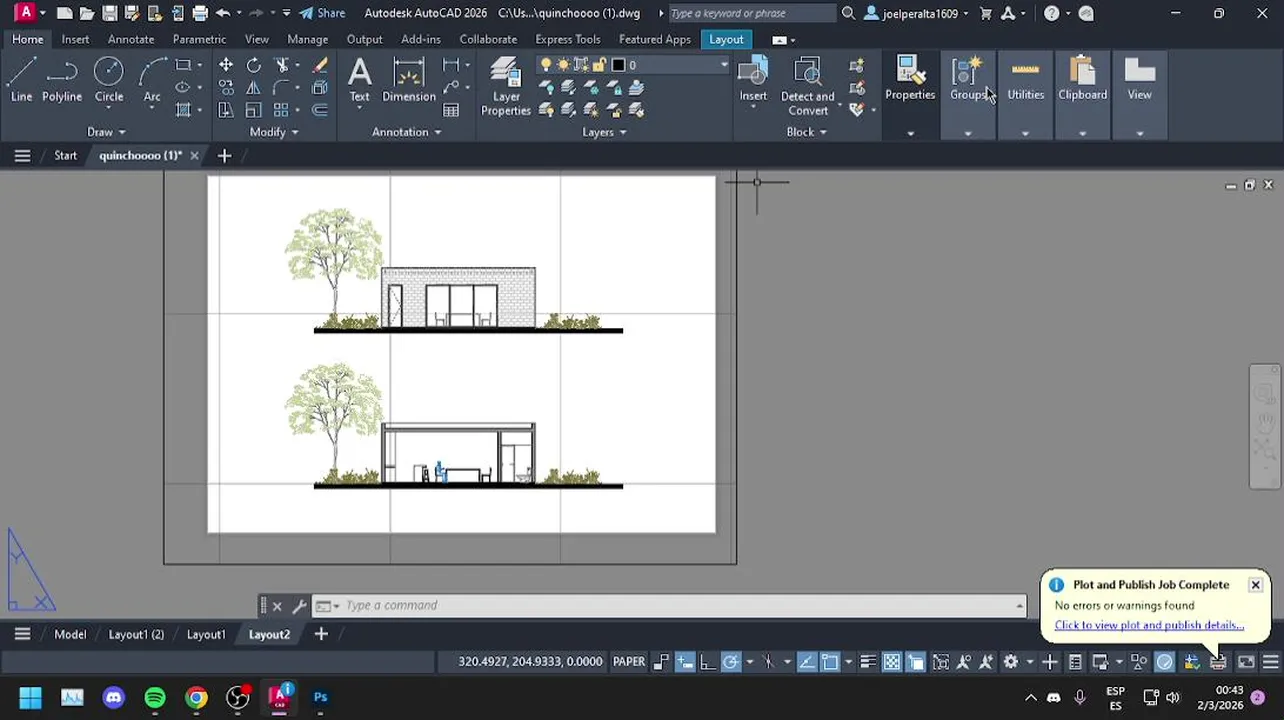This screenshot has height=720, width=1284.
Task: Open the Start file tab
Action: click(x=65, y=155)
